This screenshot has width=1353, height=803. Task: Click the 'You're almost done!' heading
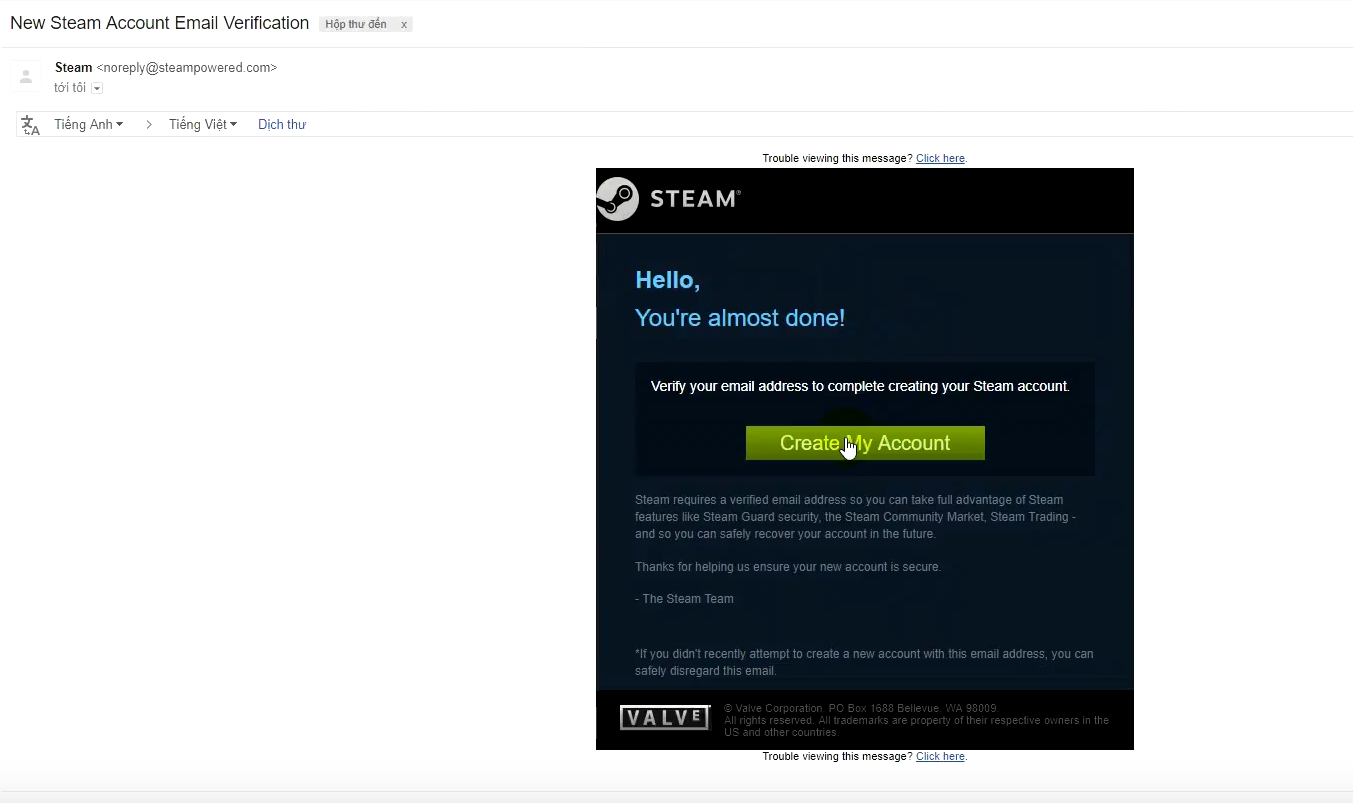pyautogui.click(x=740, y=318)
